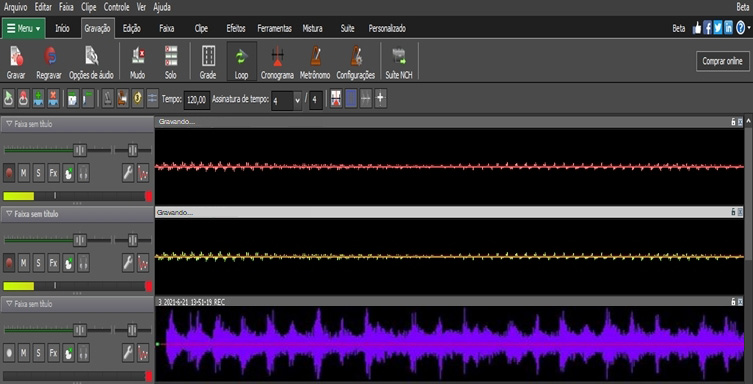Click the blue square icon after time signature
753x384 pixels.
coord(351,99)
